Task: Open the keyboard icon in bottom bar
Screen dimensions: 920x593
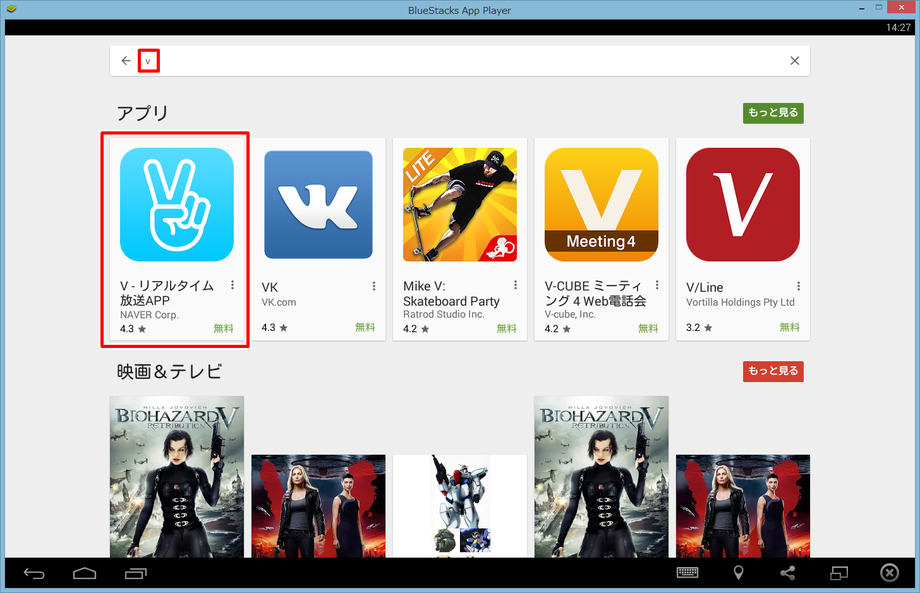Action: 688,573
